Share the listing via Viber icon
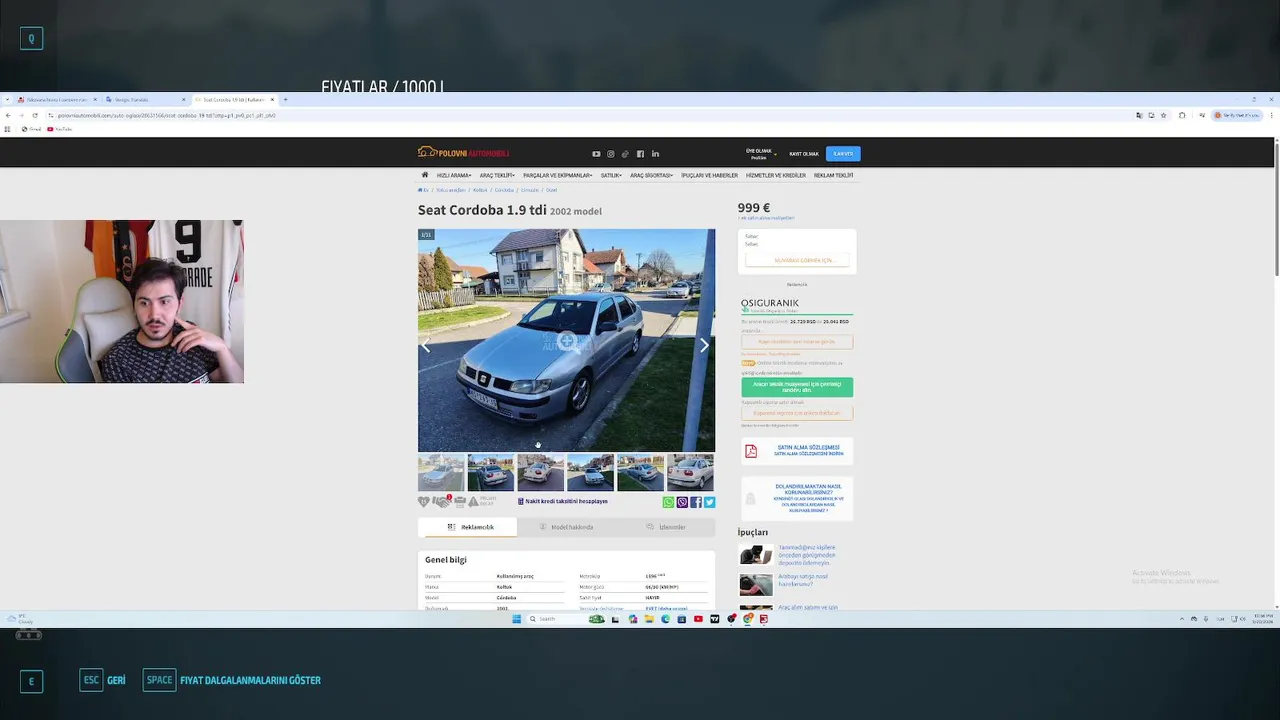The image size is (1280, 720). click(x=682, y=502)
